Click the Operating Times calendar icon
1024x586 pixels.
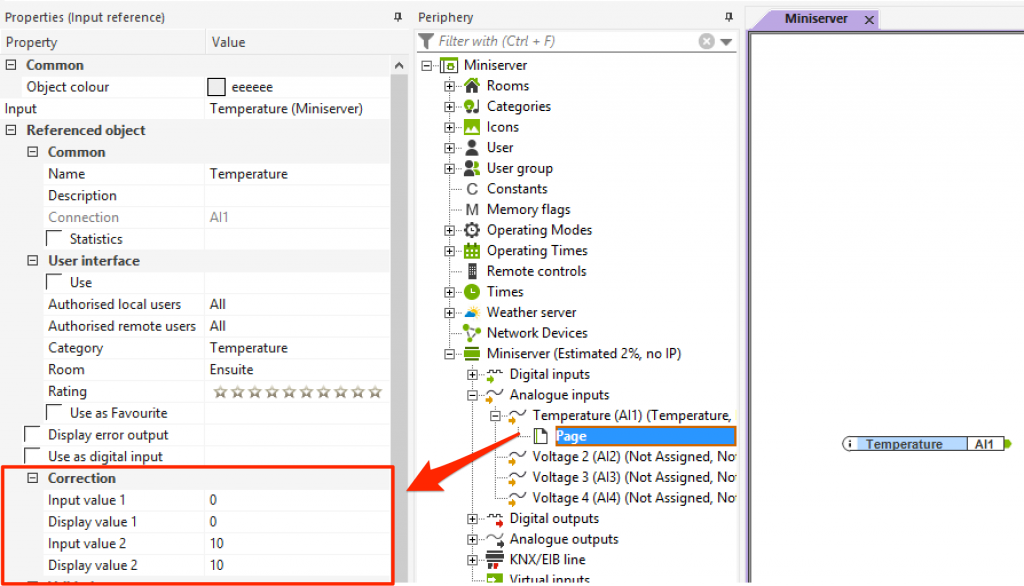471,251
